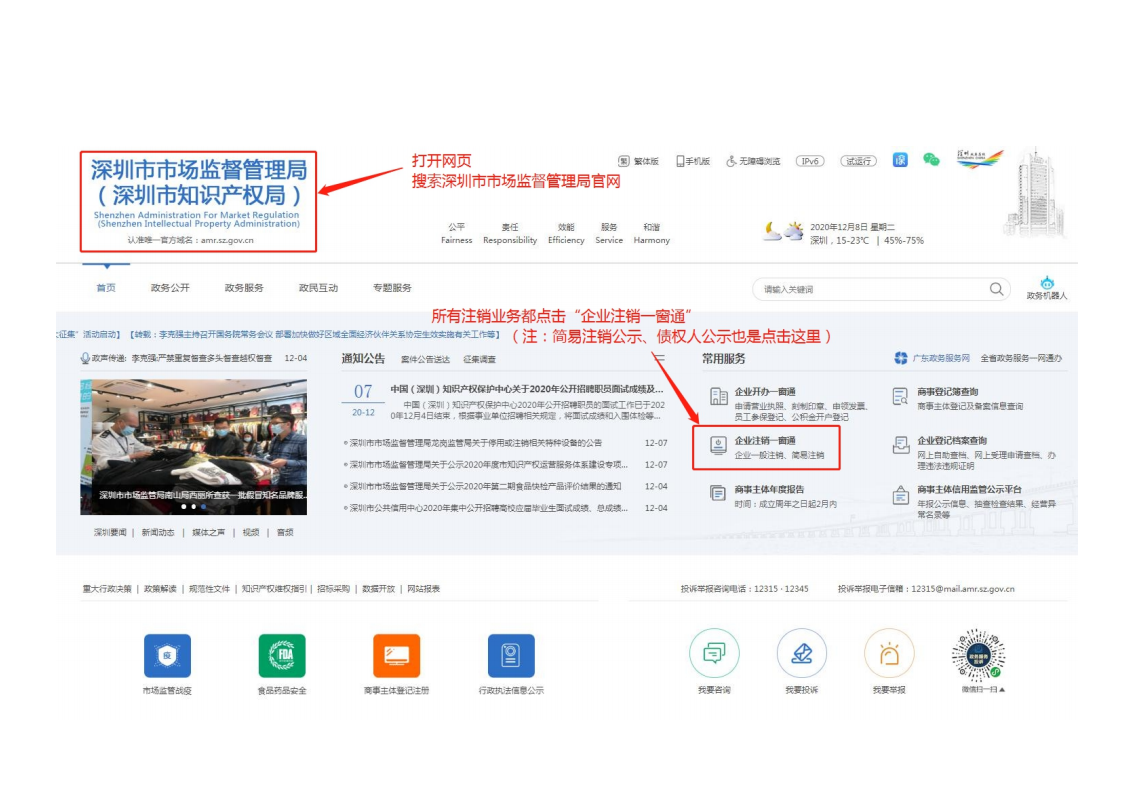Image resolution: width=1141 pixels, height=799 pixels.
Task: Open the 我要咨询 chat bubble icon
Action: pyautogui.click(x=715, y=655)
